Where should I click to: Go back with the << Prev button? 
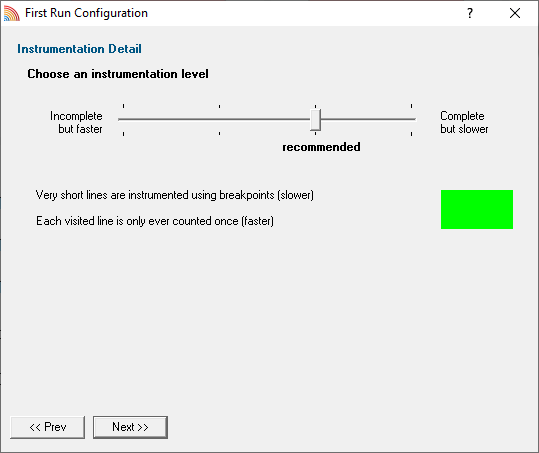tap(47, 427)
